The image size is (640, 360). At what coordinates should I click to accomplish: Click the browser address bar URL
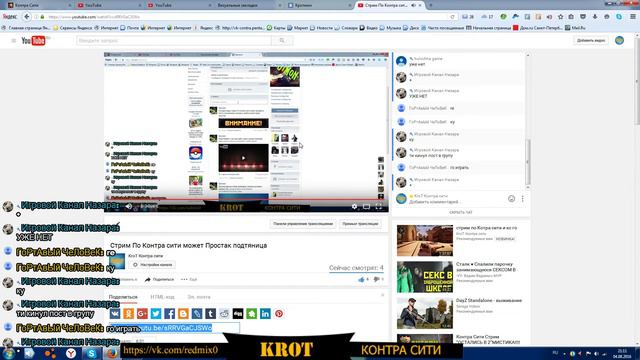click(x=245, y=17)
